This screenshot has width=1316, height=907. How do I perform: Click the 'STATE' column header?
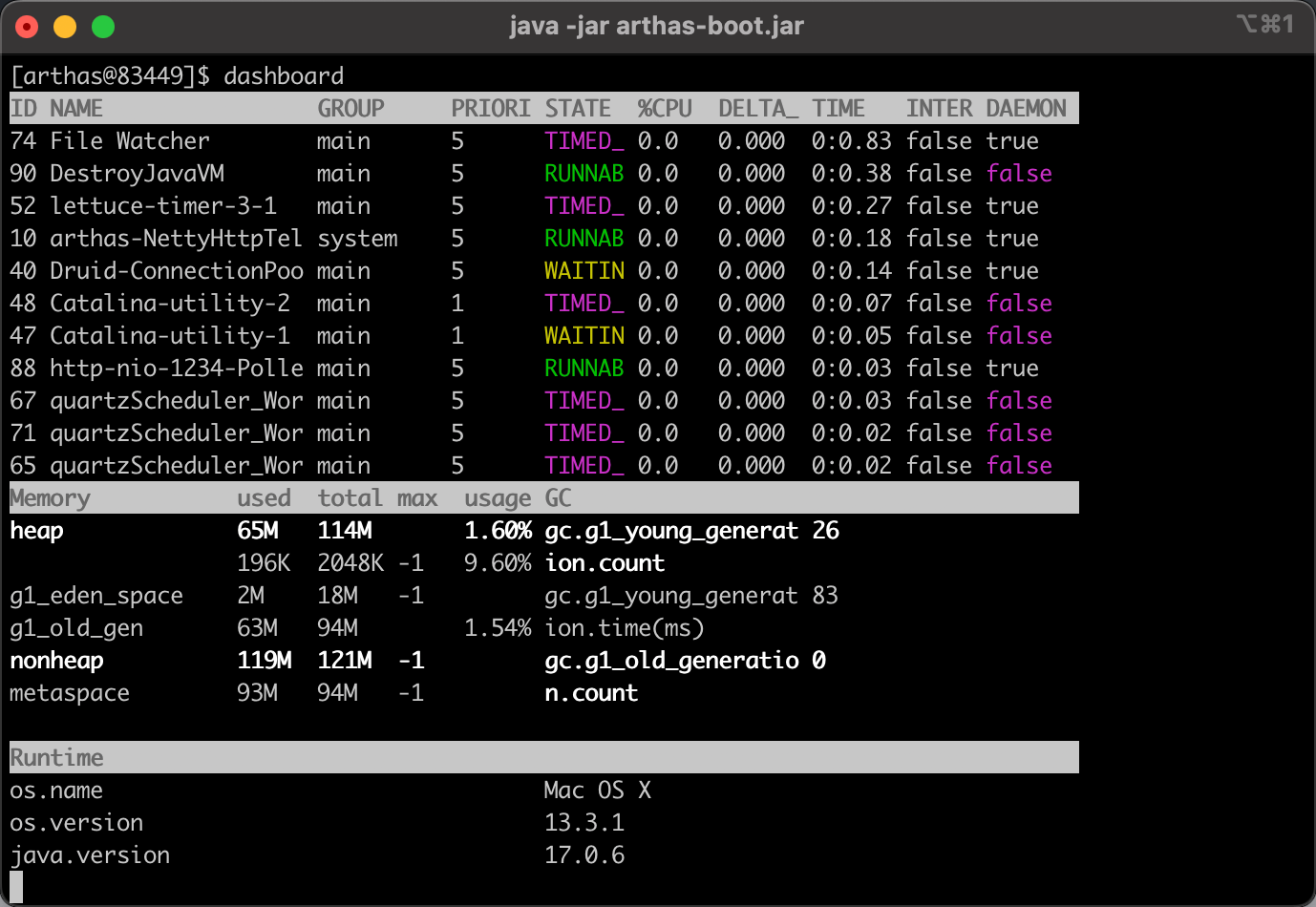[578, 109]
